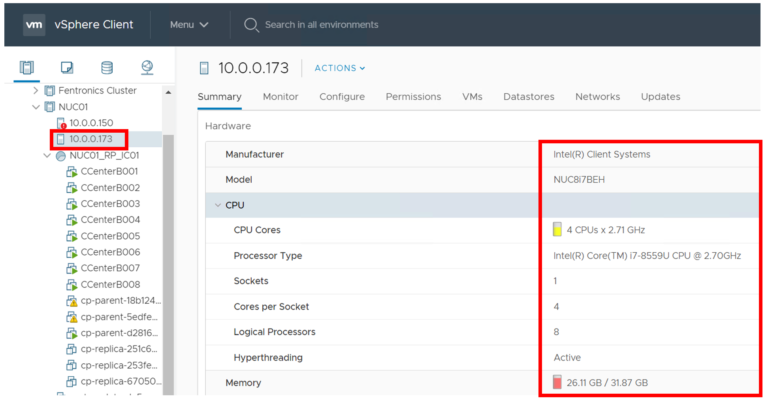Screen dimensions: 768x400
Task: Click the VM icon for CCenterB001
Action: click(72, 172)
